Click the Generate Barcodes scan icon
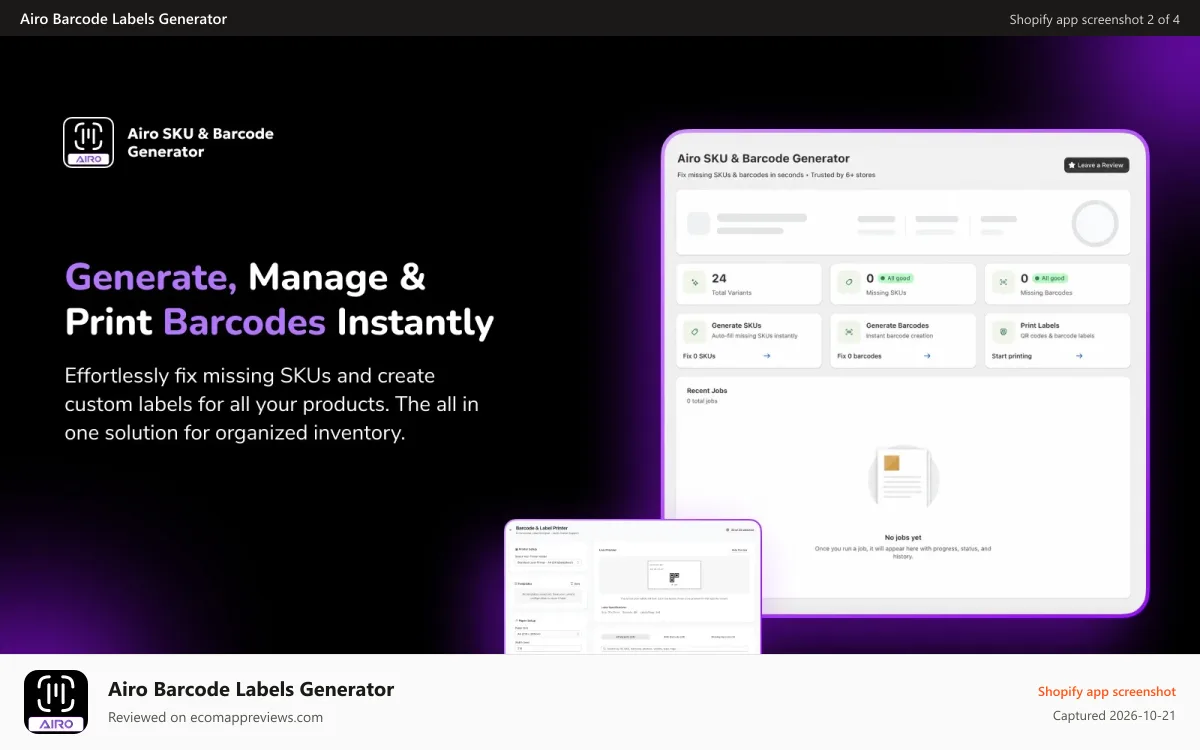Screen dimensions: 1200x750 848,330
